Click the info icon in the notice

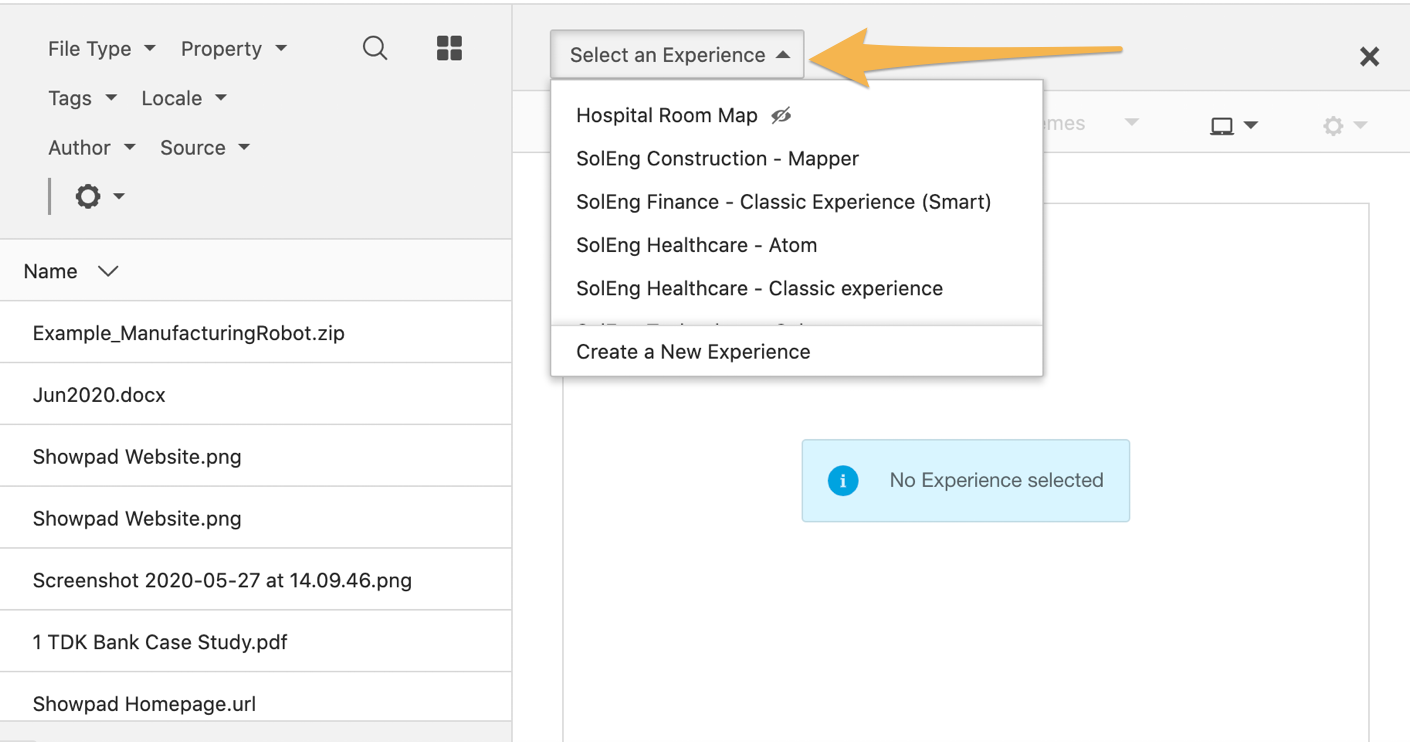843,480
